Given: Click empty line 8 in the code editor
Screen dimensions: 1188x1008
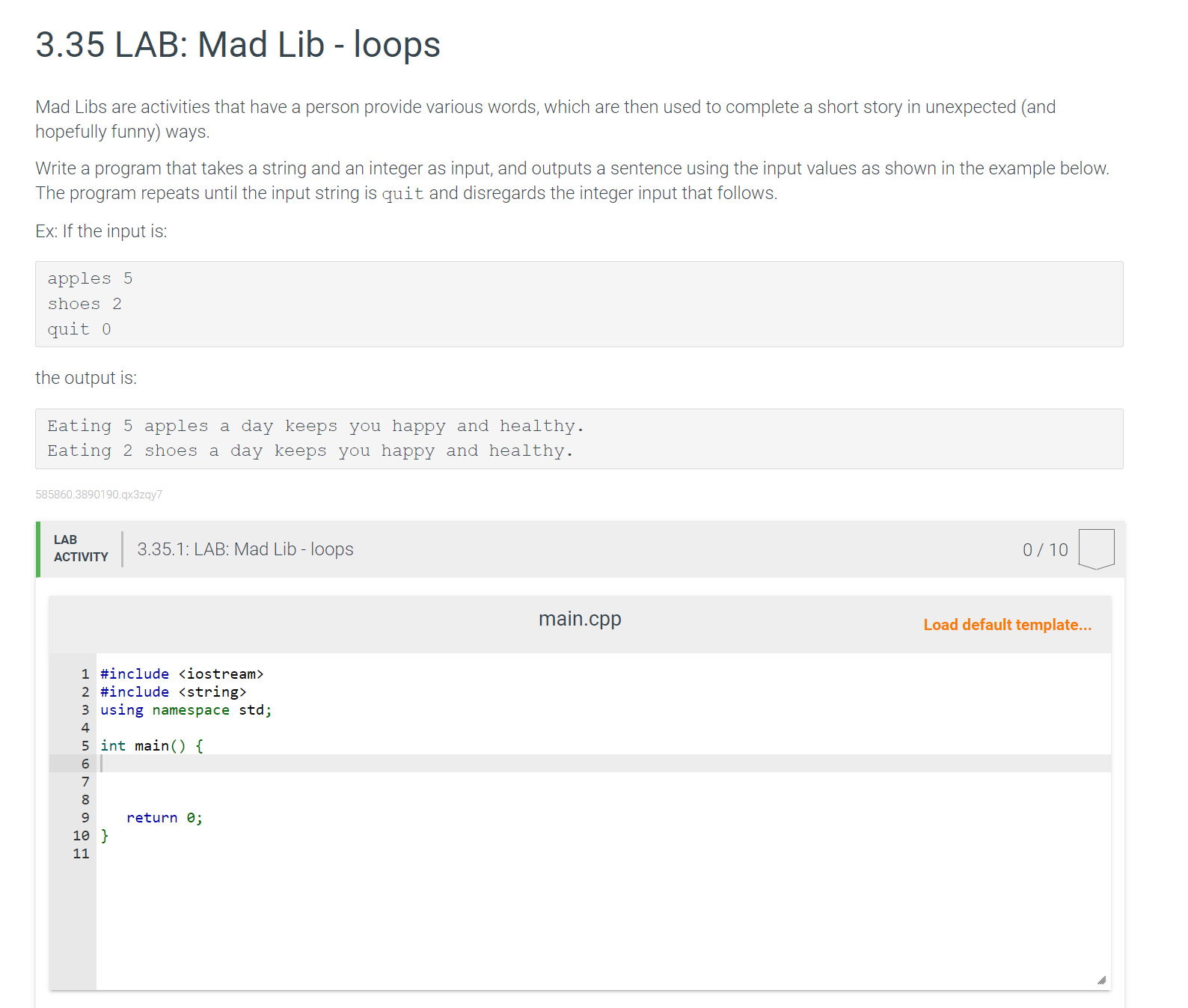Looking at the screenshot, I should tap(603, 799).
